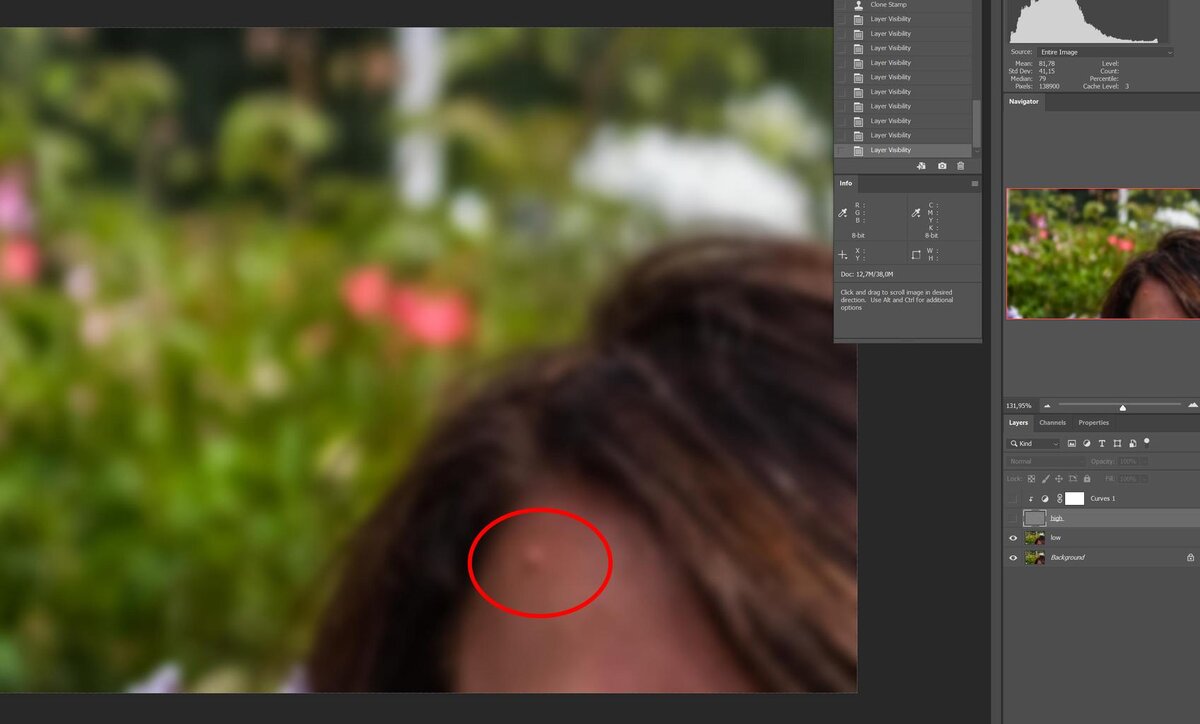Screen dimensions: 1200x724
Task: Select the Curves 1 mask thumbnail
Action: click(1074, 499)
